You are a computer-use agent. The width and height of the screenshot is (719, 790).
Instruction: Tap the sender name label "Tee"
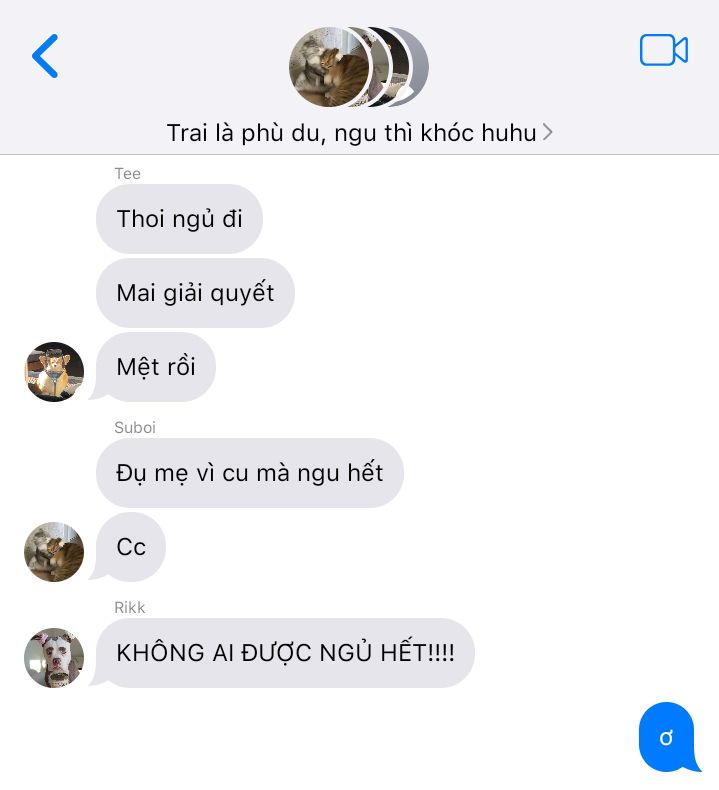tap(127, 174)
